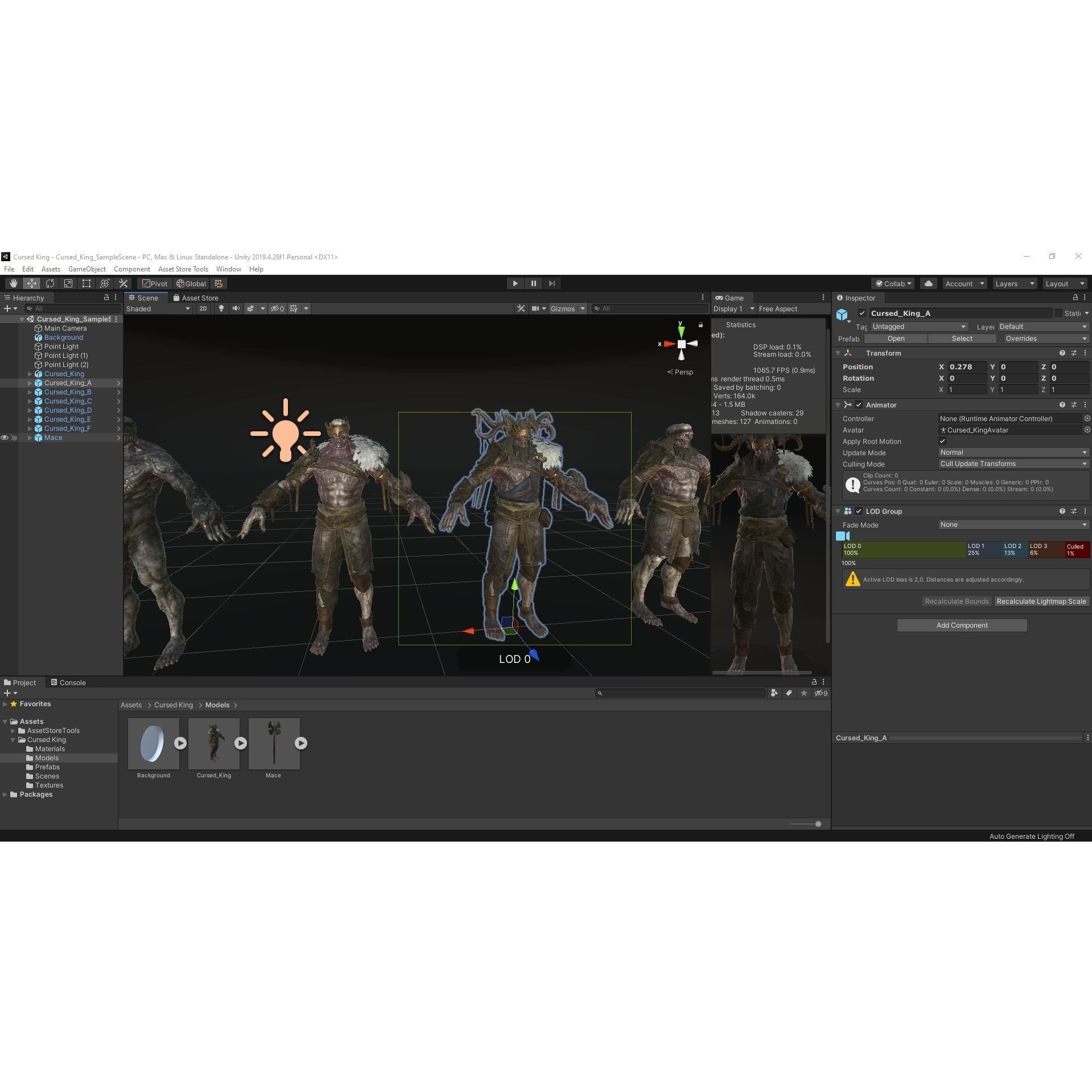Disable the LOD Group component checkbox

point(859,511)
